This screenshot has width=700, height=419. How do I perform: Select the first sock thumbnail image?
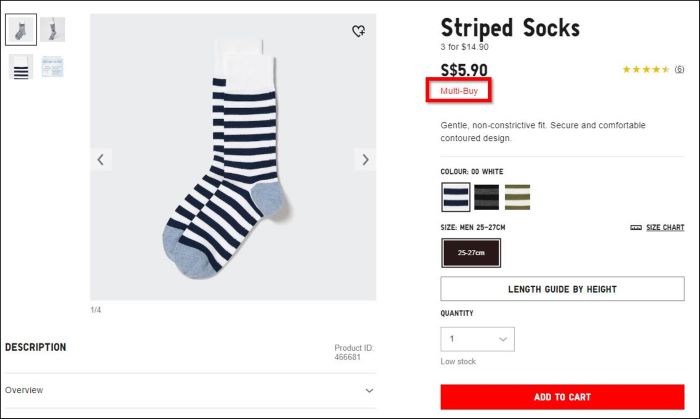[20, 30]
